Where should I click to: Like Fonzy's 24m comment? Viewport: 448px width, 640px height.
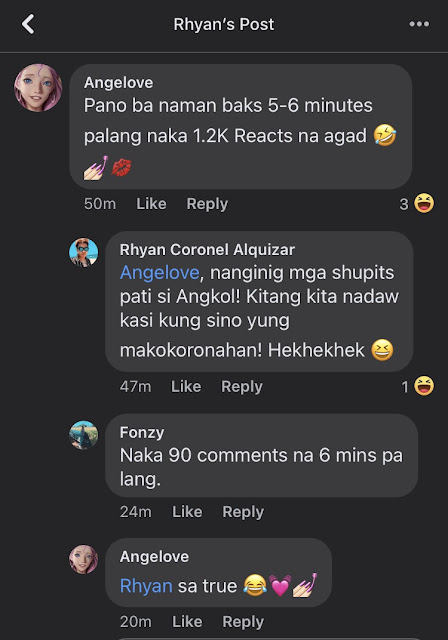click(187, 512)
